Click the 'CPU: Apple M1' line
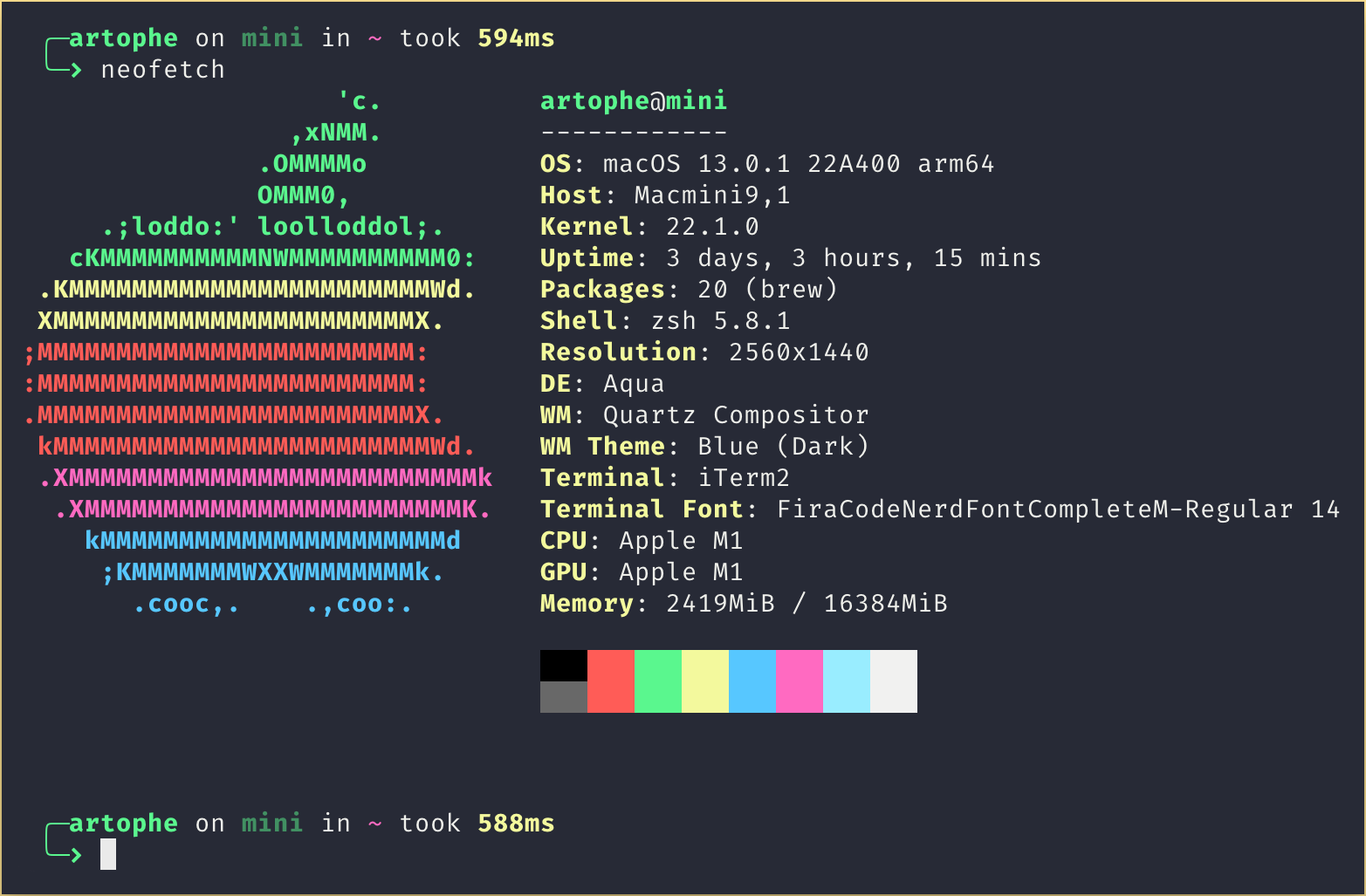The image size is (1366, 896). pyautogui.click(x=642, y=541)
